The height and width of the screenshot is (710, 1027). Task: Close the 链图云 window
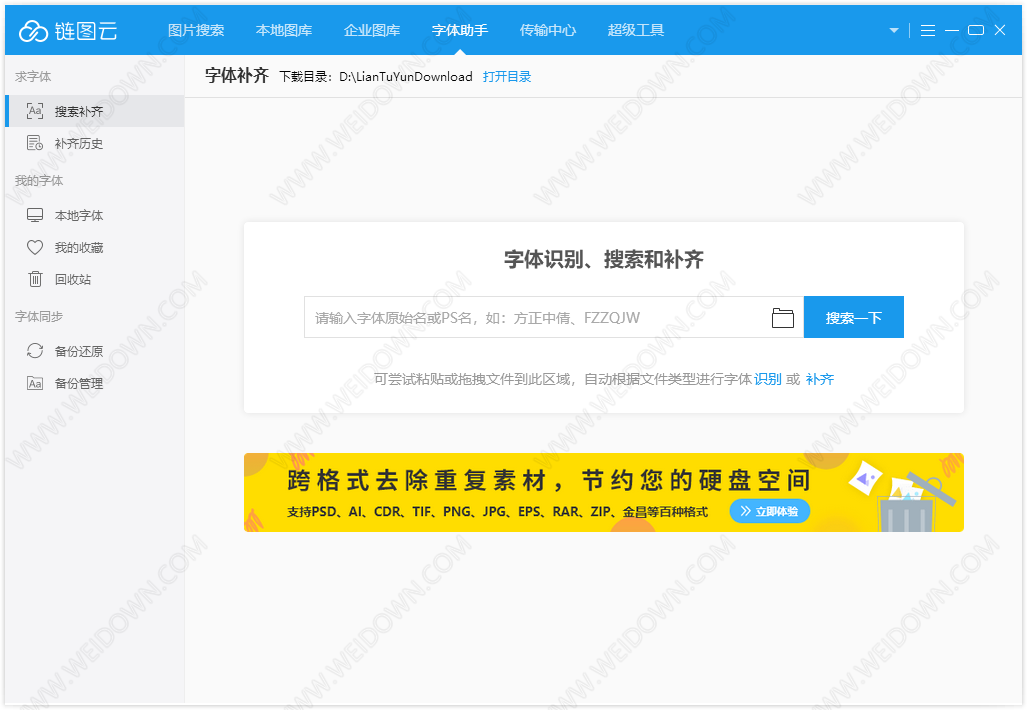click(999, 30)
